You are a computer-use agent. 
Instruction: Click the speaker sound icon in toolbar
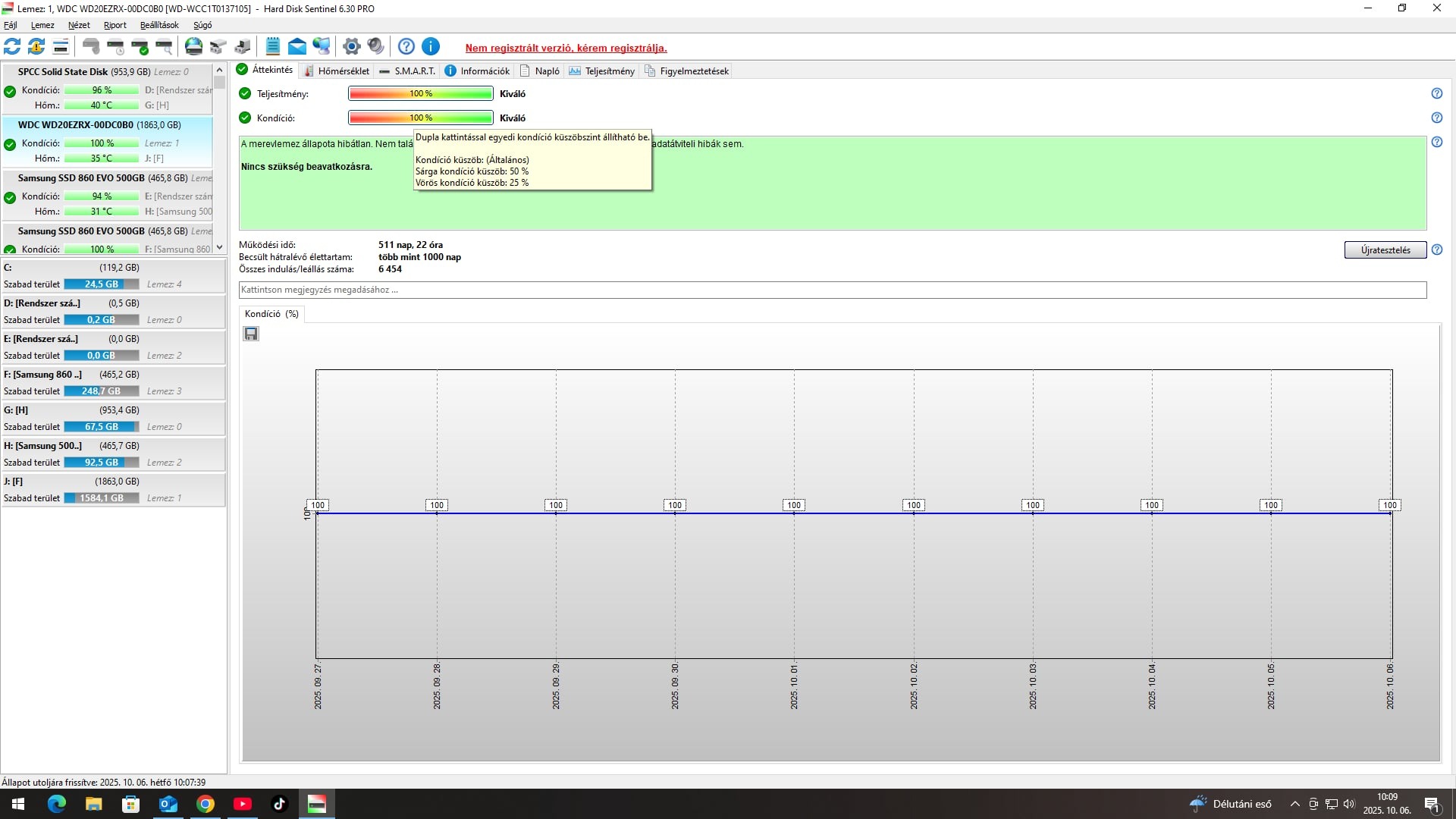375,47
